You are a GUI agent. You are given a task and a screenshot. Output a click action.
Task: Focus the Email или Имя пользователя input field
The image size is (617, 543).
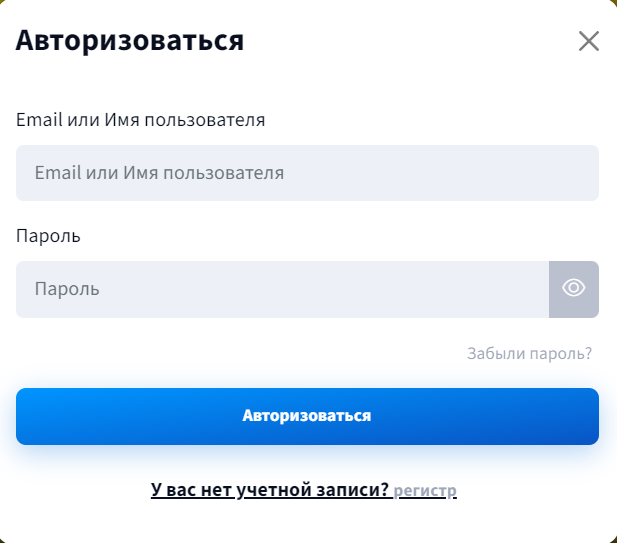(x=307, y=173)
